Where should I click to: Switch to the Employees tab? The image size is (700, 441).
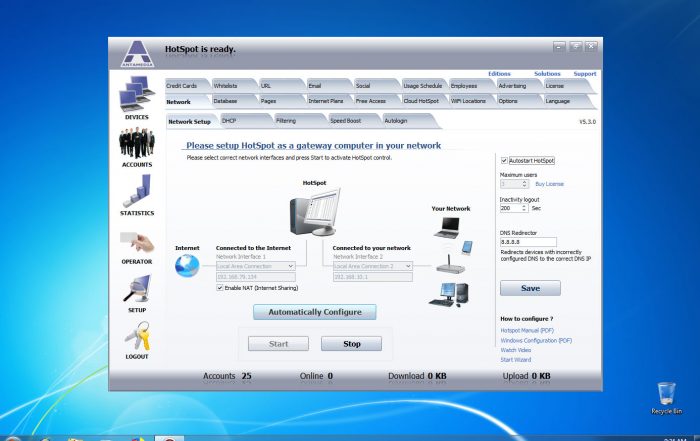click(470, 86)
